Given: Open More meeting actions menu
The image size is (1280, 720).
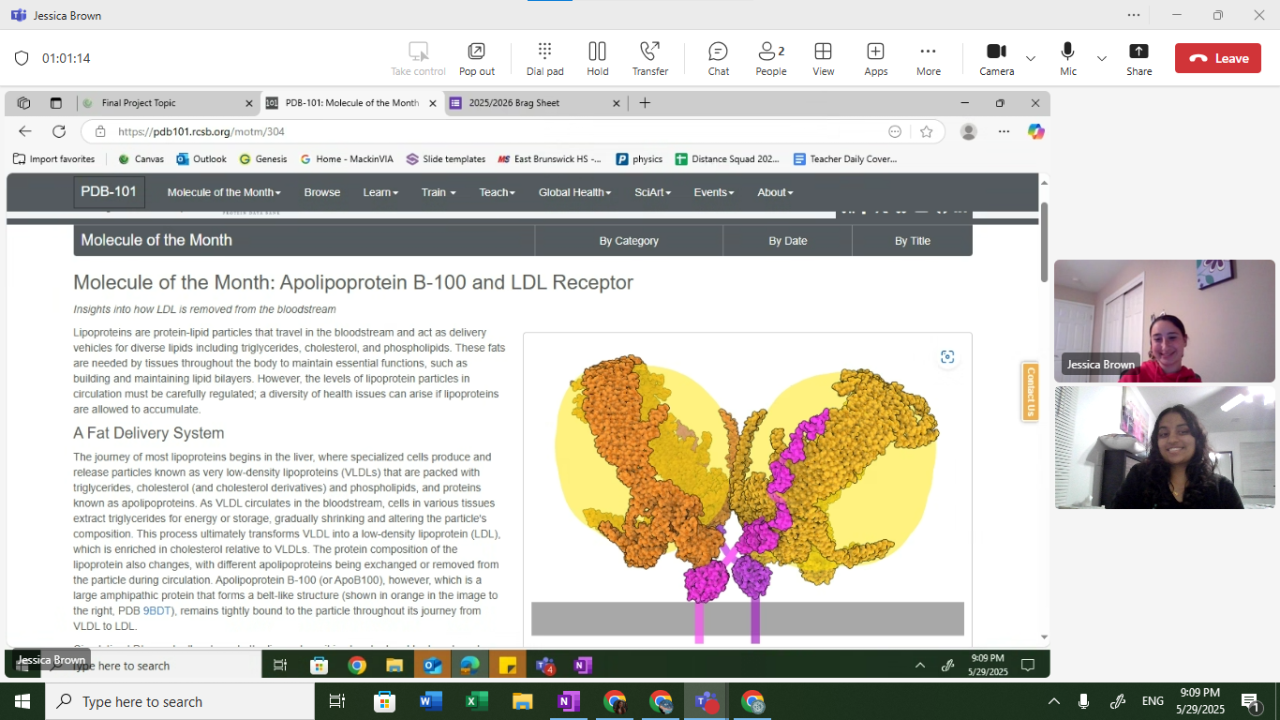Looking at the screenshot, I should click(x=928, y=58).
